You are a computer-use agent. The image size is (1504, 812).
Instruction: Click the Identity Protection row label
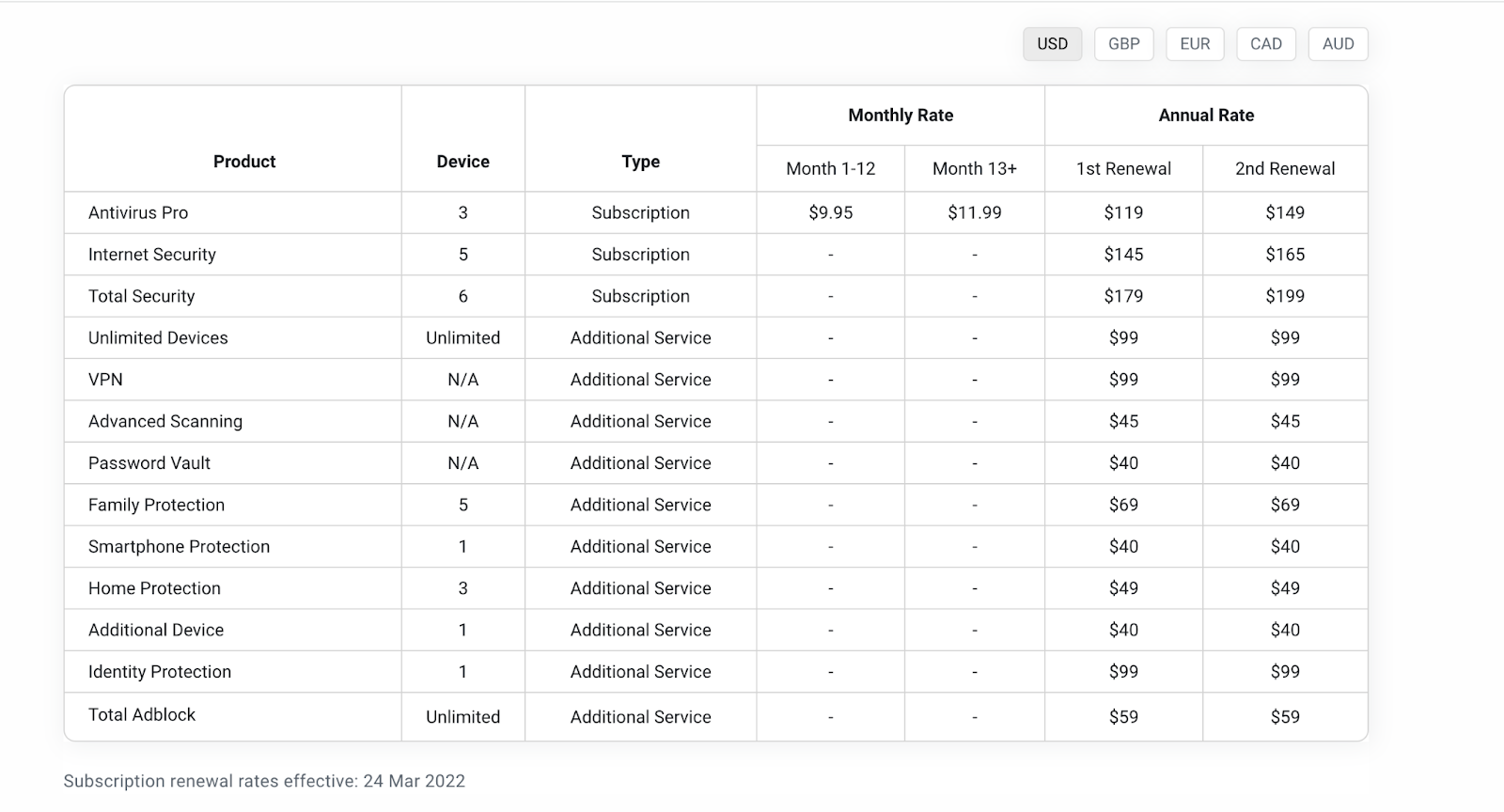[160, 672]
